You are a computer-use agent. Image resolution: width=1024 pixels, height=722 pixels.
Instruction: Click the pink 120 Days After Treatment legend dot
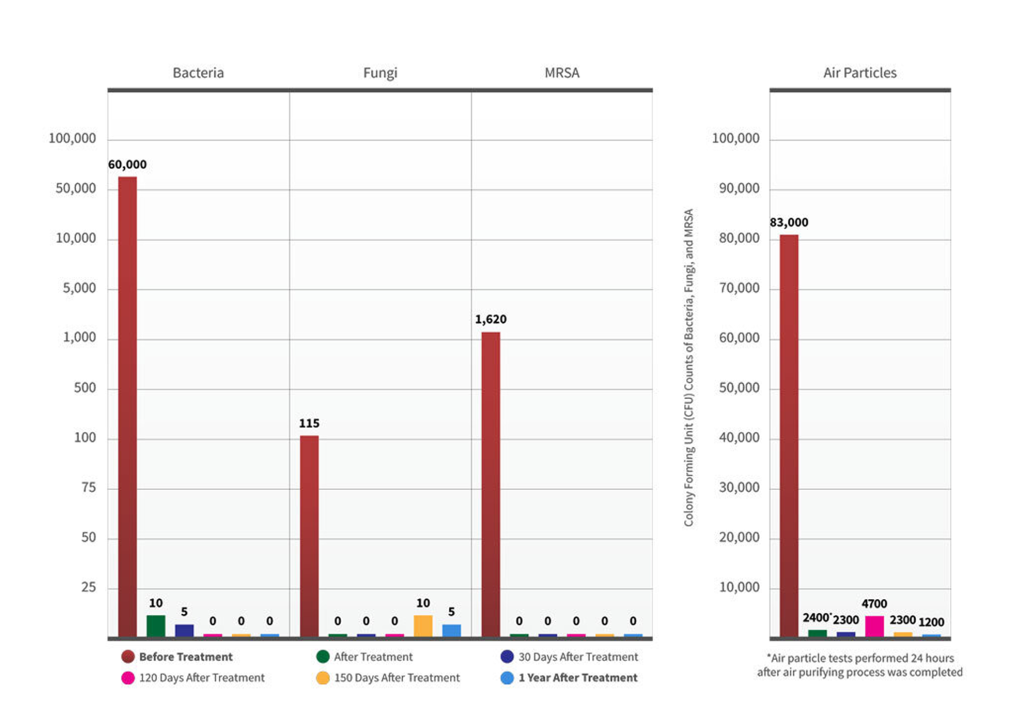(x=128, y=678)
